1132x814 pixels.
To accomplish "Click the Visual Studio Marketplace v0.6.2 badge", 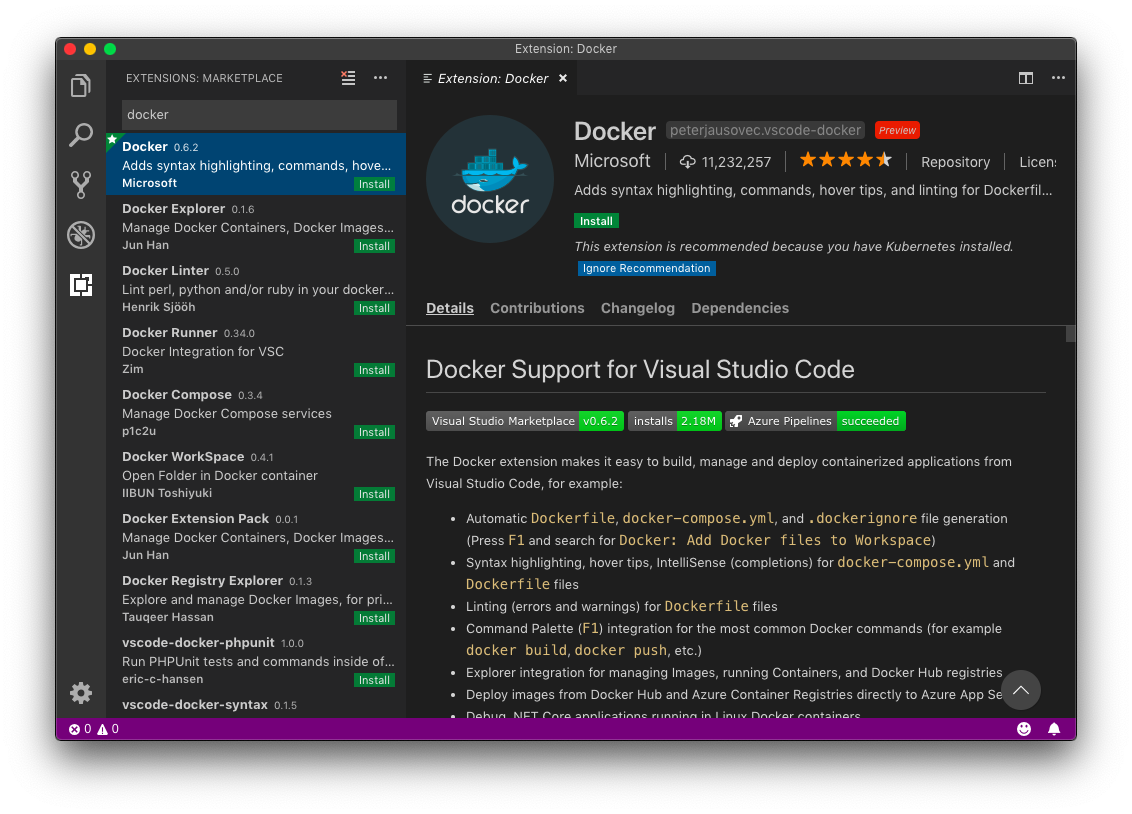I will (525, 421).
